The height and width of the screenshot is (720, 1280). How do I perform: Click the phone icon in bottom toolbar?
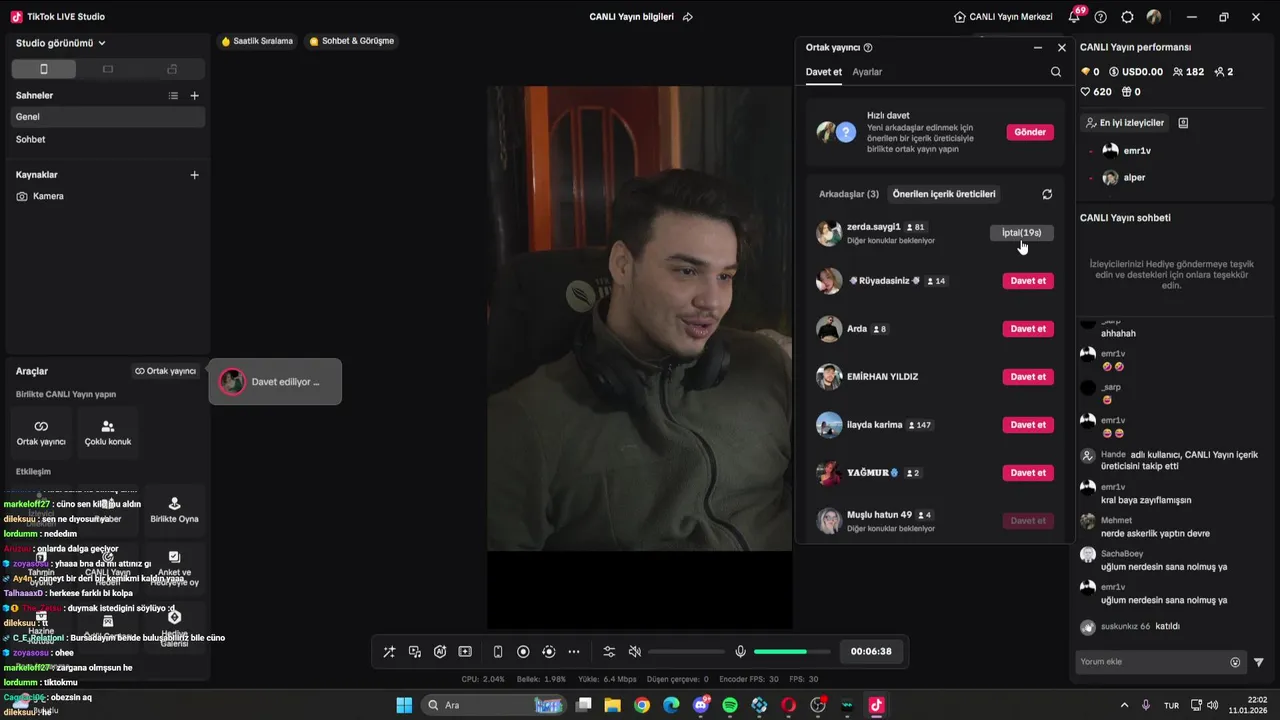point(498,652)
